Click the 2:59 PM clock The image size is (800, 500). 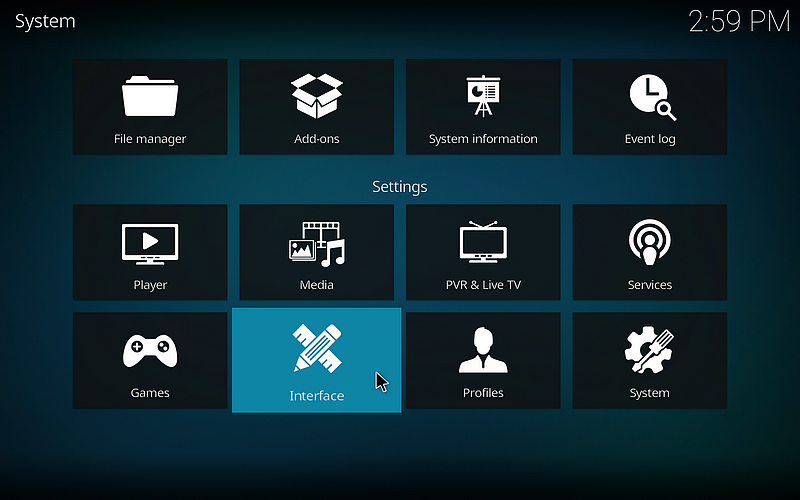[x=739, y=22]
